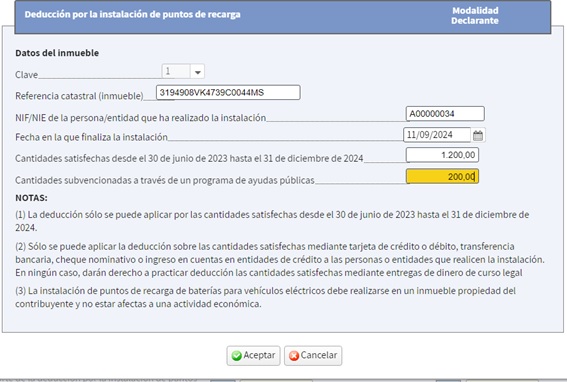Expand the Clave dropdown arrow
567x382 pixels.
click(x=197, y=72)
